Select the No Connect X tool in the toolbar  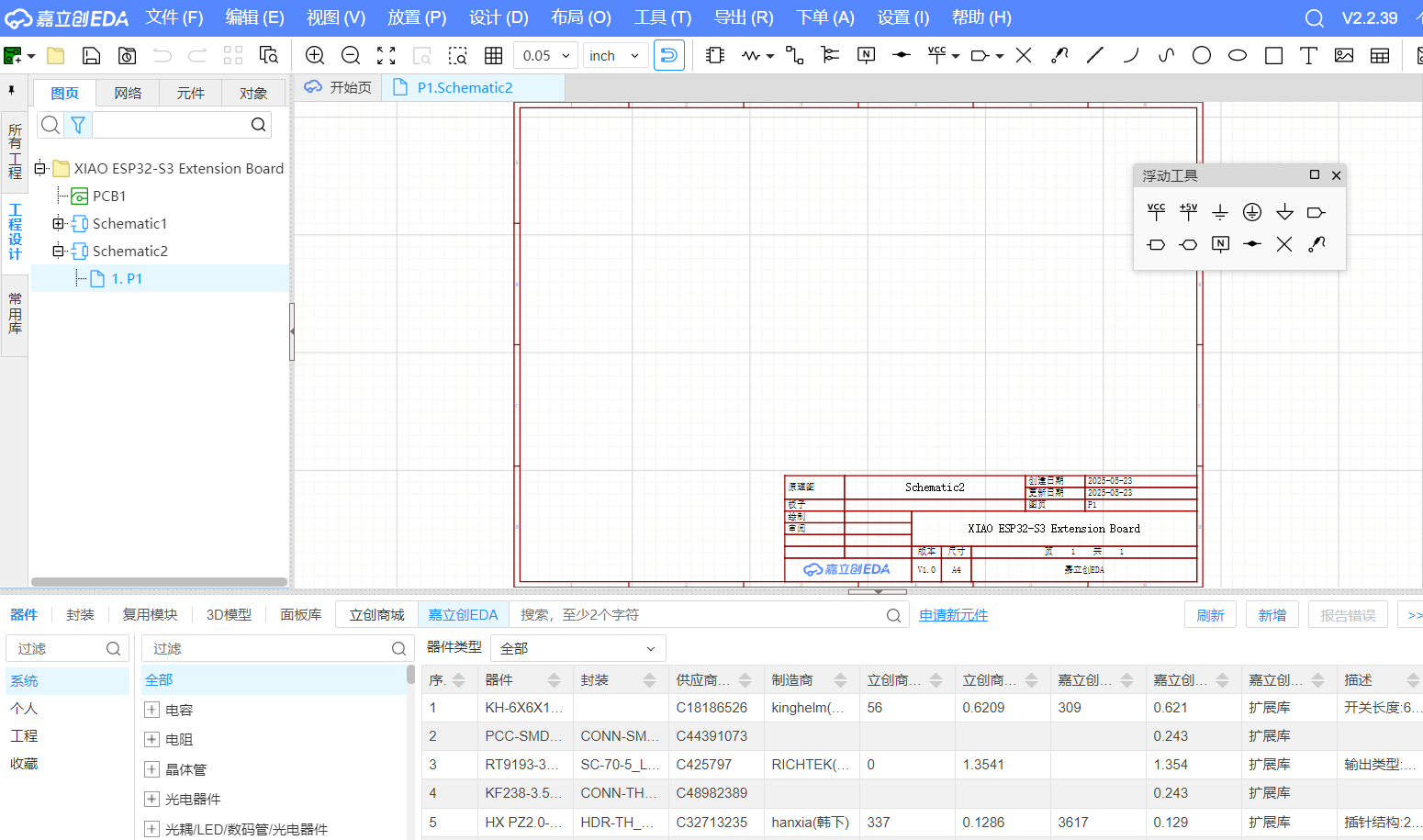pyautogui.click(x=1024, y=55)
